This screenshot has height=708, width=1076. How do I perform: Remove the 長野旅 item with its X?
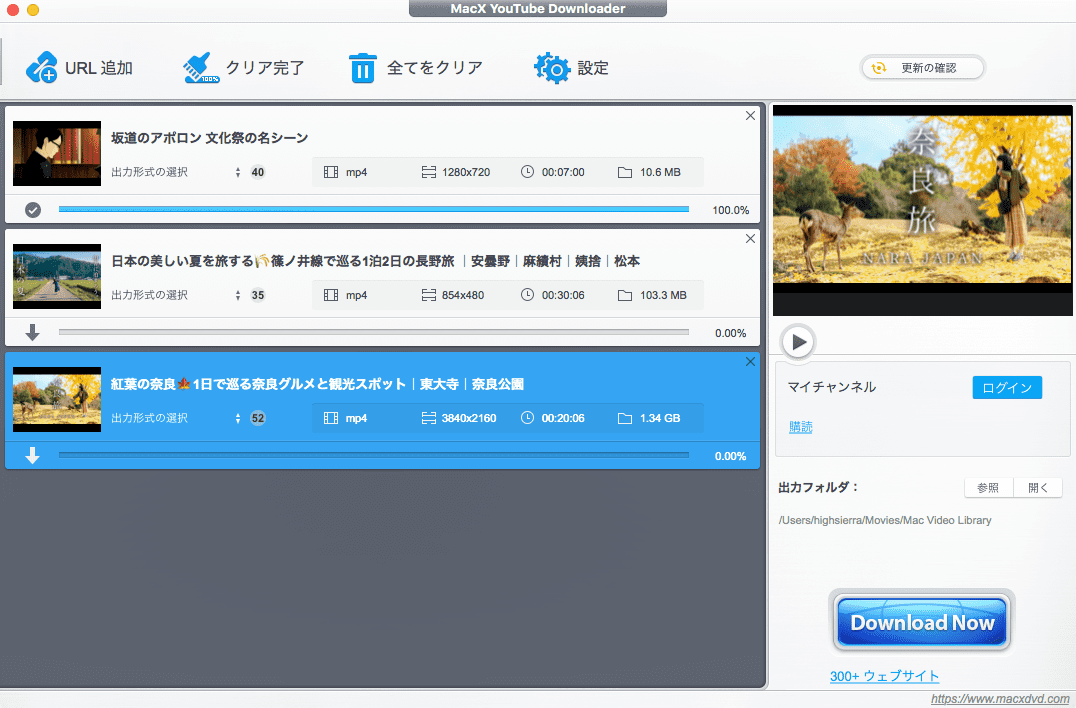pyautogui.click(x=750, y=239)
